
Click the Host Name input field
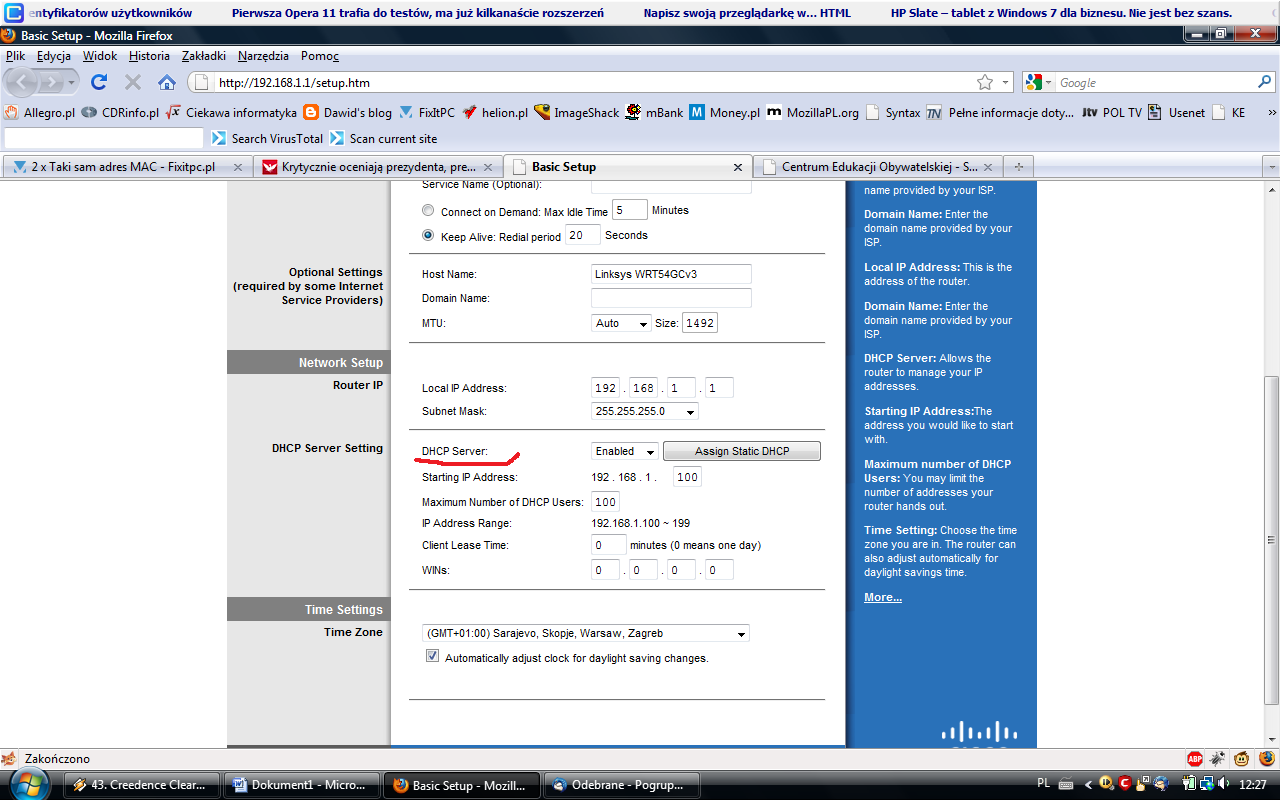coord(671,274)
